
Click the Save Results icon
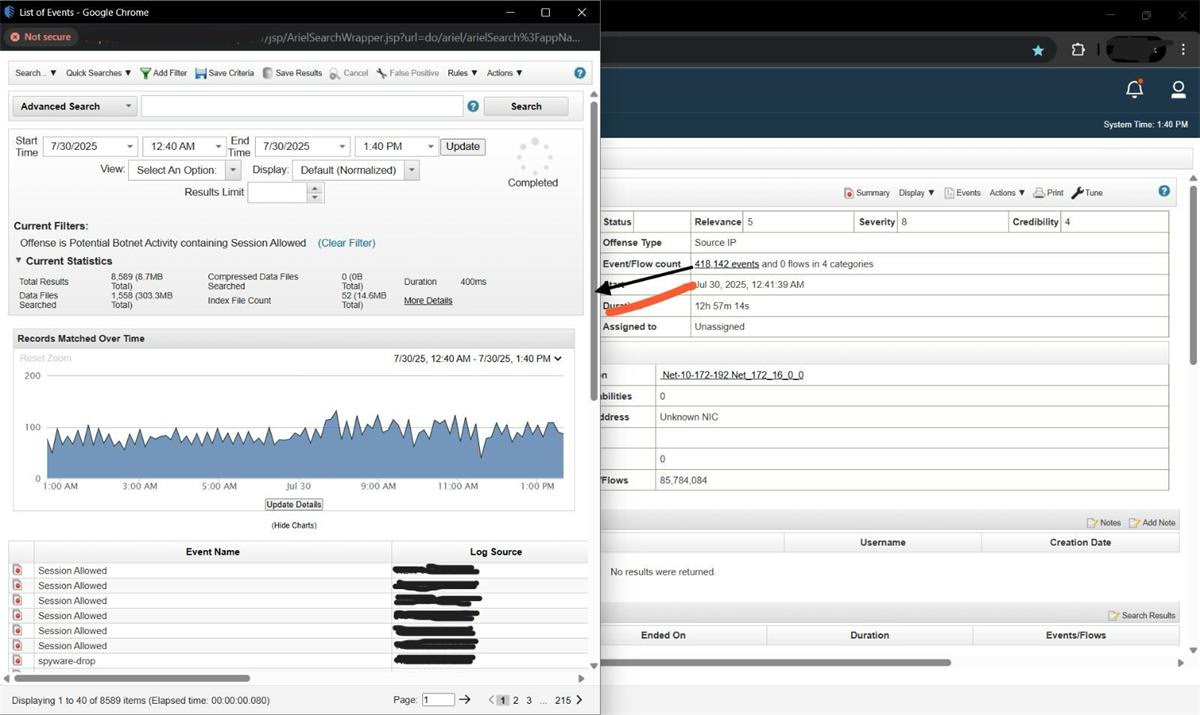[x=267, y=73]
